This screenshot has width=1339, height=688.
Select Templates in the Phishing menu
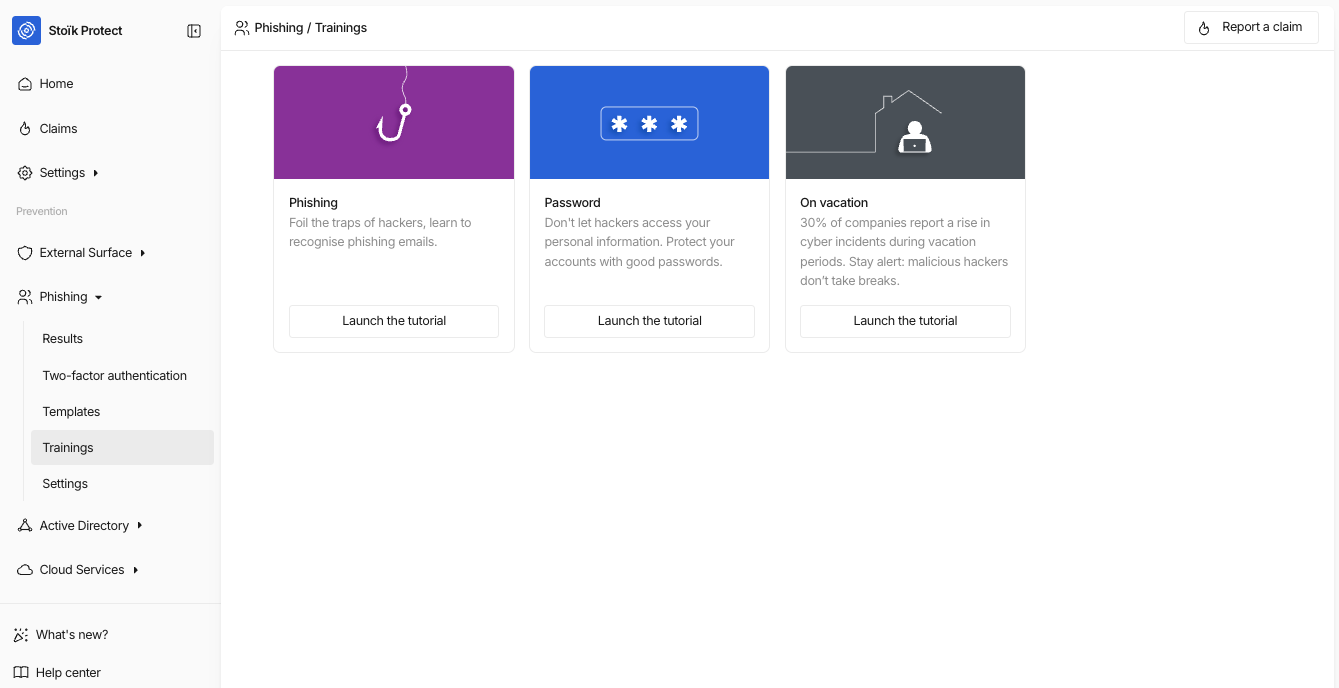(71, 412)
